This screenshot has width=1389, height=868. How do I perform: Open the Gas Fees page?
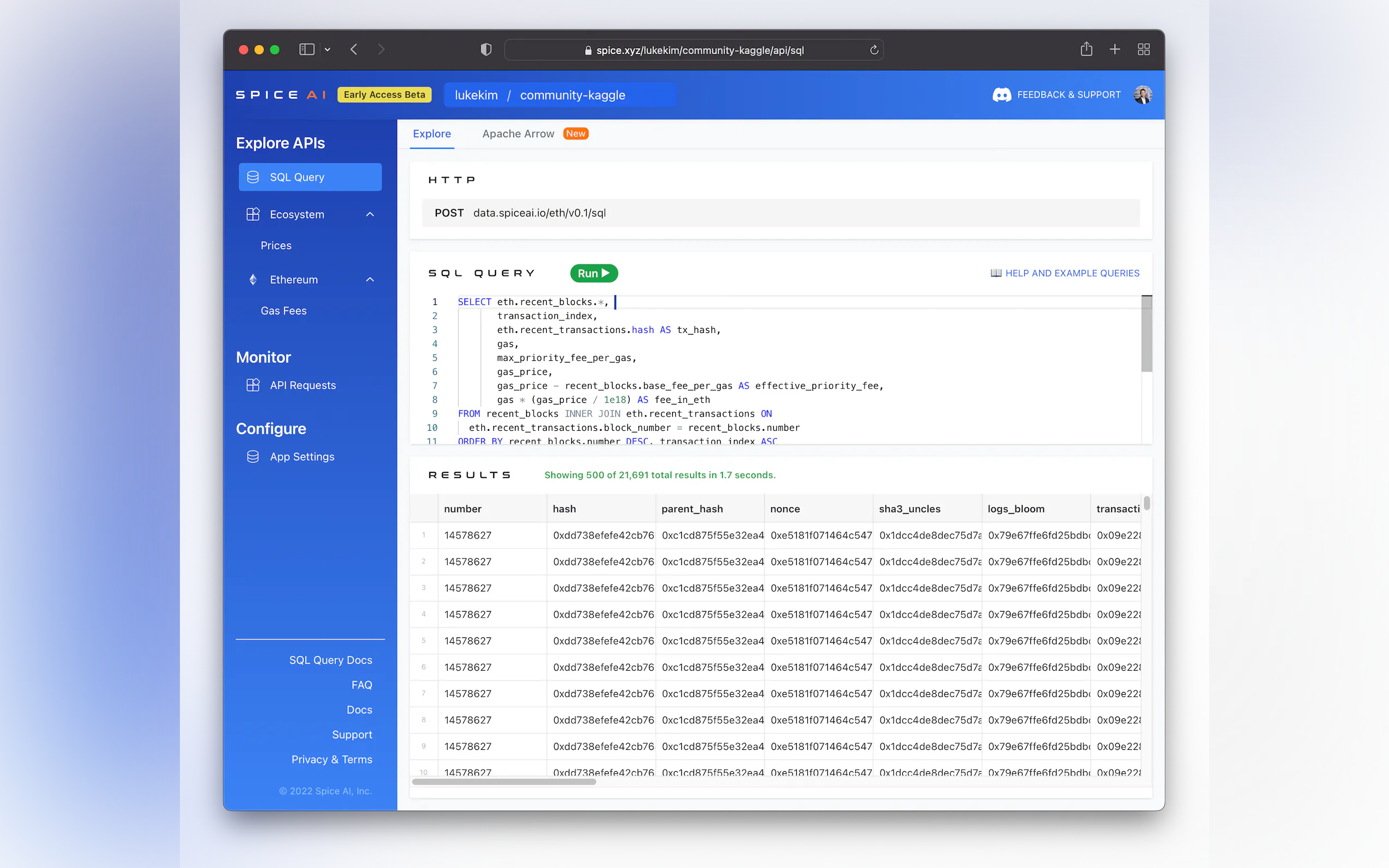(283, 310)
